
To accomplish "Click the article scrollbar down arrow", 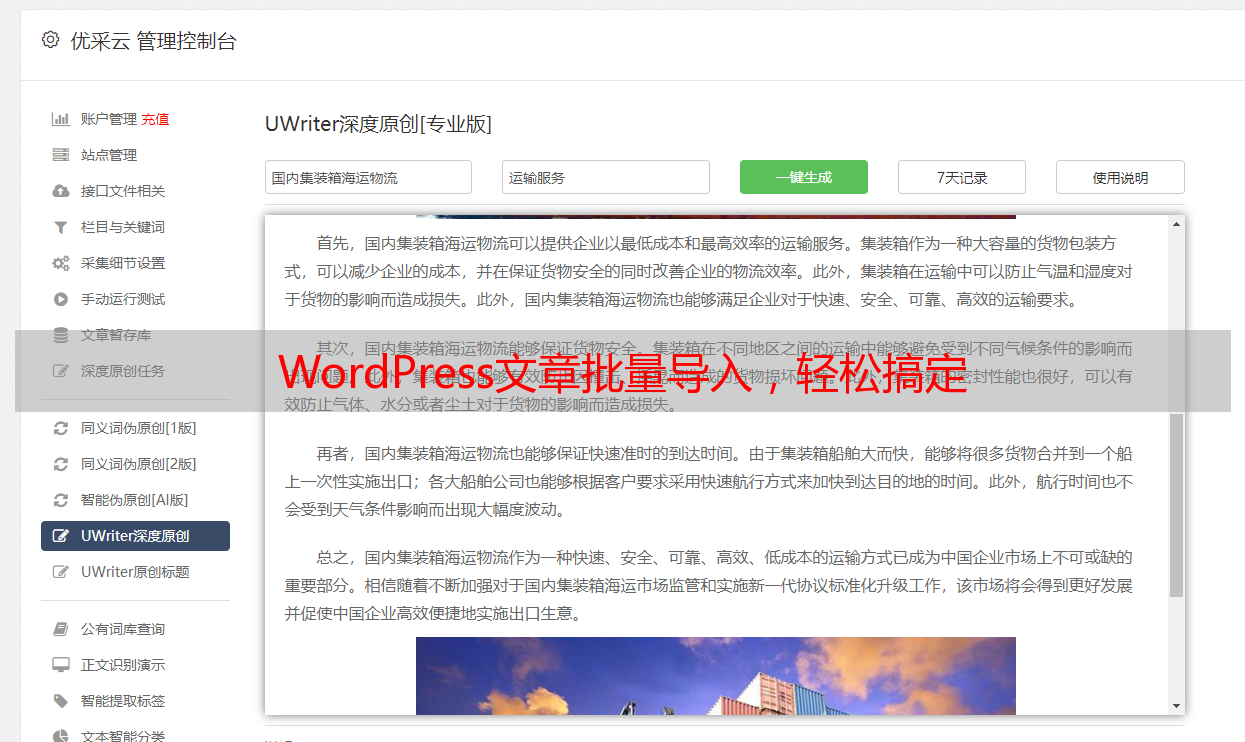I will pyautogui.click(x=1176, y=706).
